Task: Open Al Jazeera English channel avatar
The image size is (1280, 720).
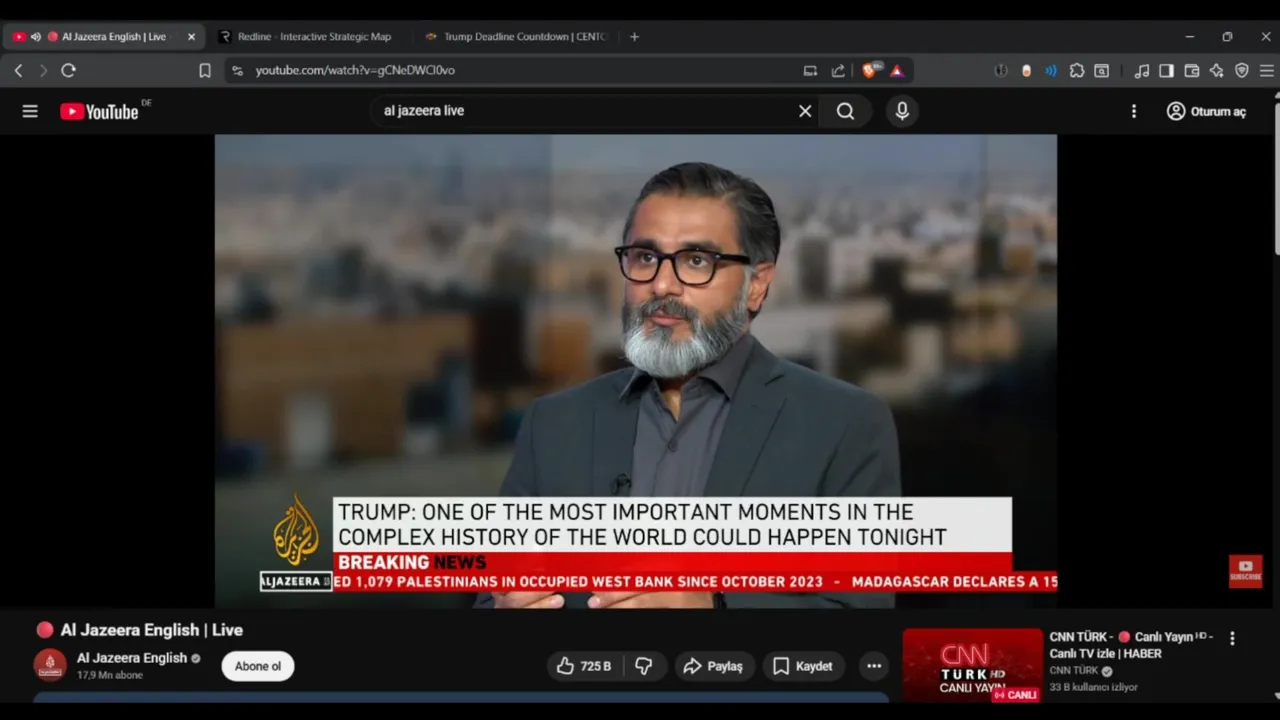Action: 50,665
